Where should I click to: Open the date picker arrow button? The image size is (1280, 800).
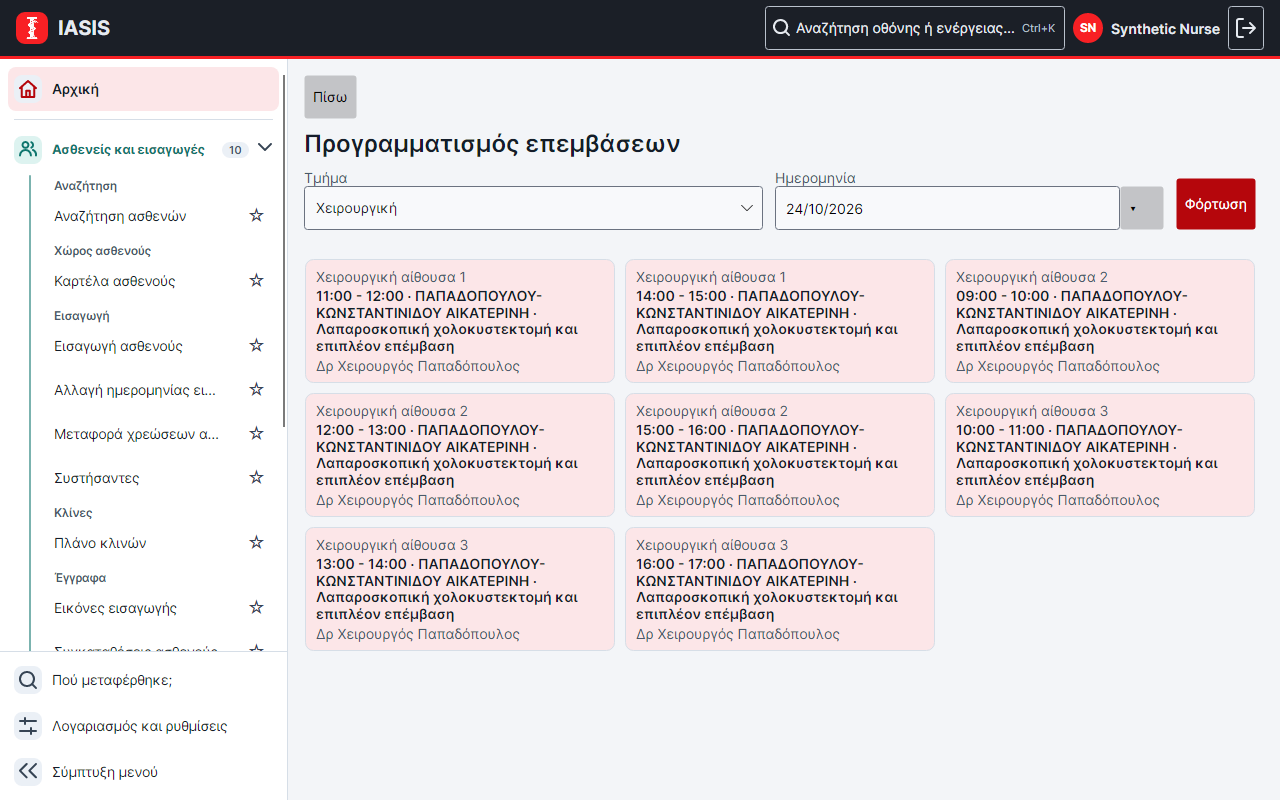point(1141,208)
